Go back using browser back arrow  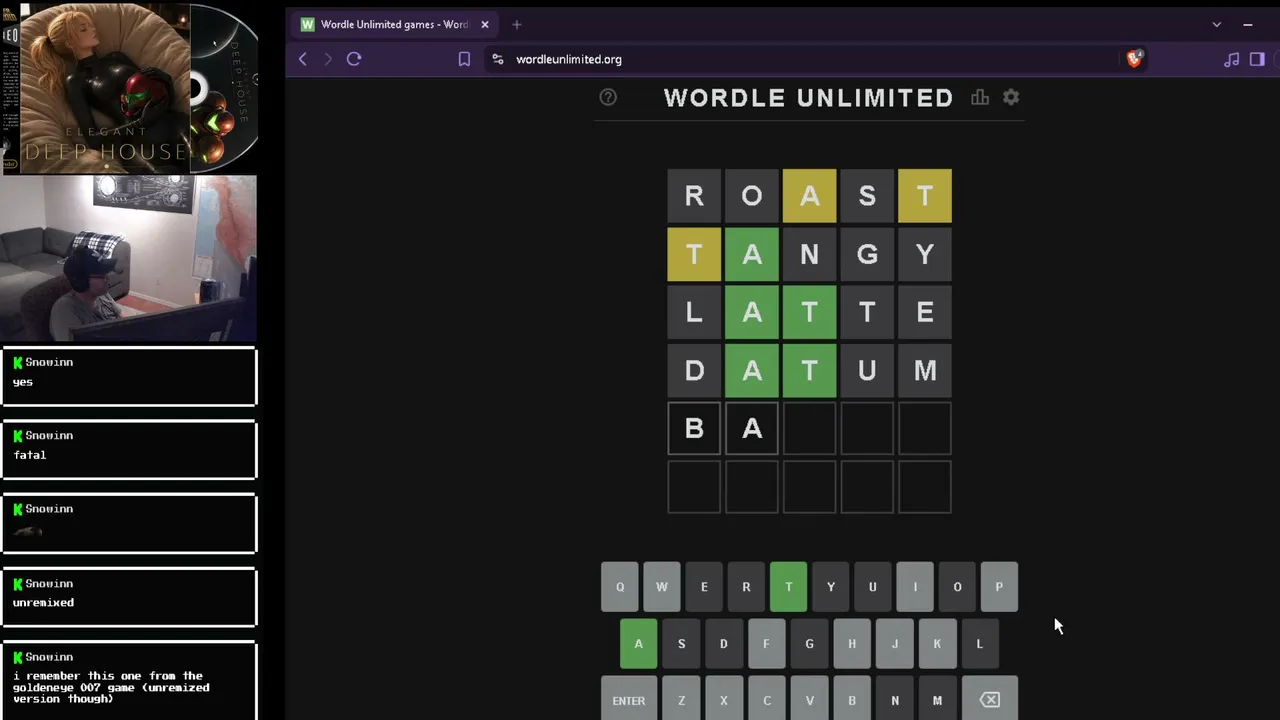303,59
